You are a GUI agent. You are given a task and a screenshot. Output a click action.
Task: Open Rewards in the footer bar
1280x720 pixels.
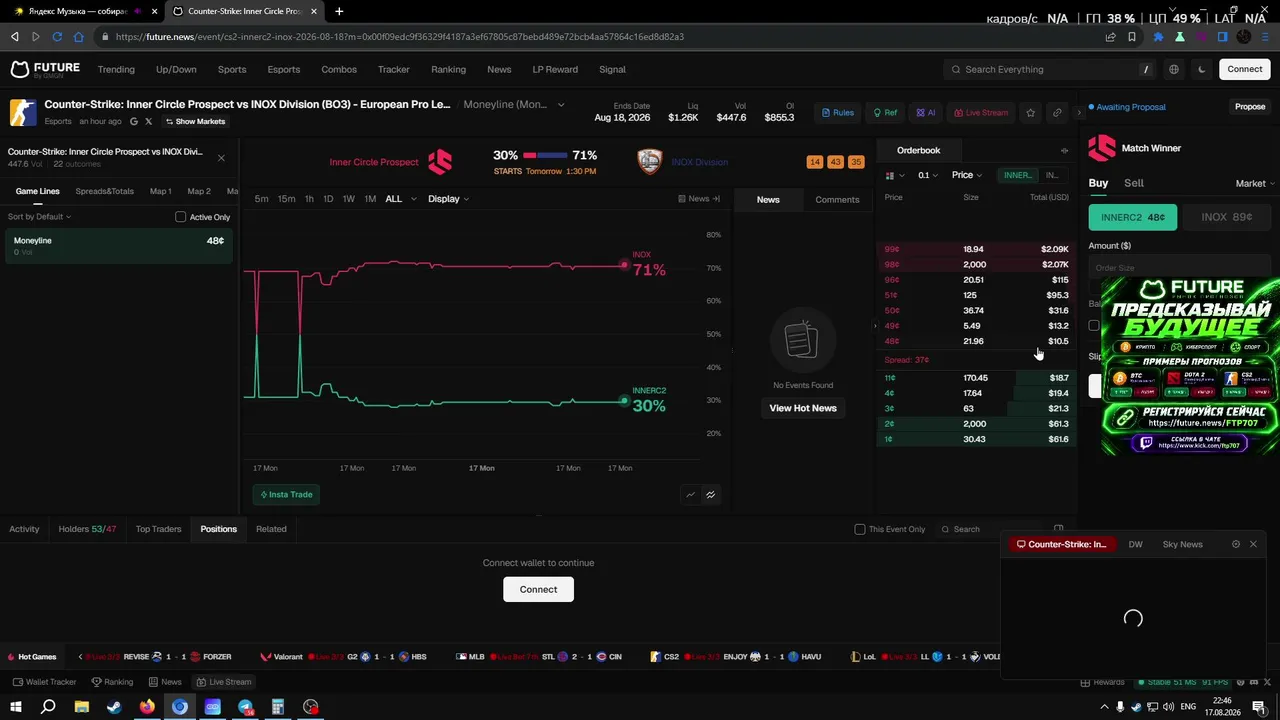[x=1102, y=682]
